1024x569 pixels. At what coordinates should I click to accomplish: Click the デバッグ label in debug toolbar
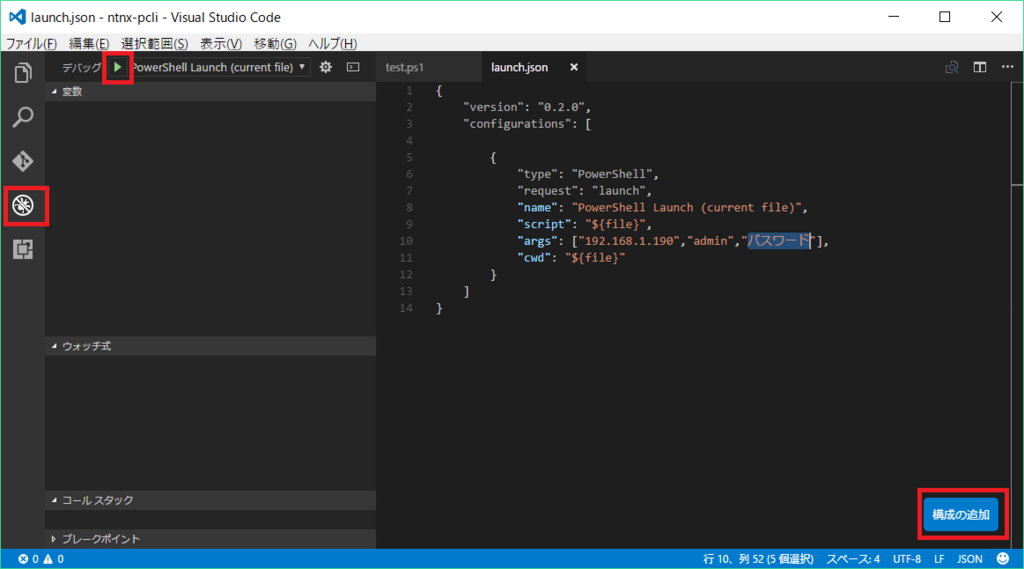click(82, 67)
